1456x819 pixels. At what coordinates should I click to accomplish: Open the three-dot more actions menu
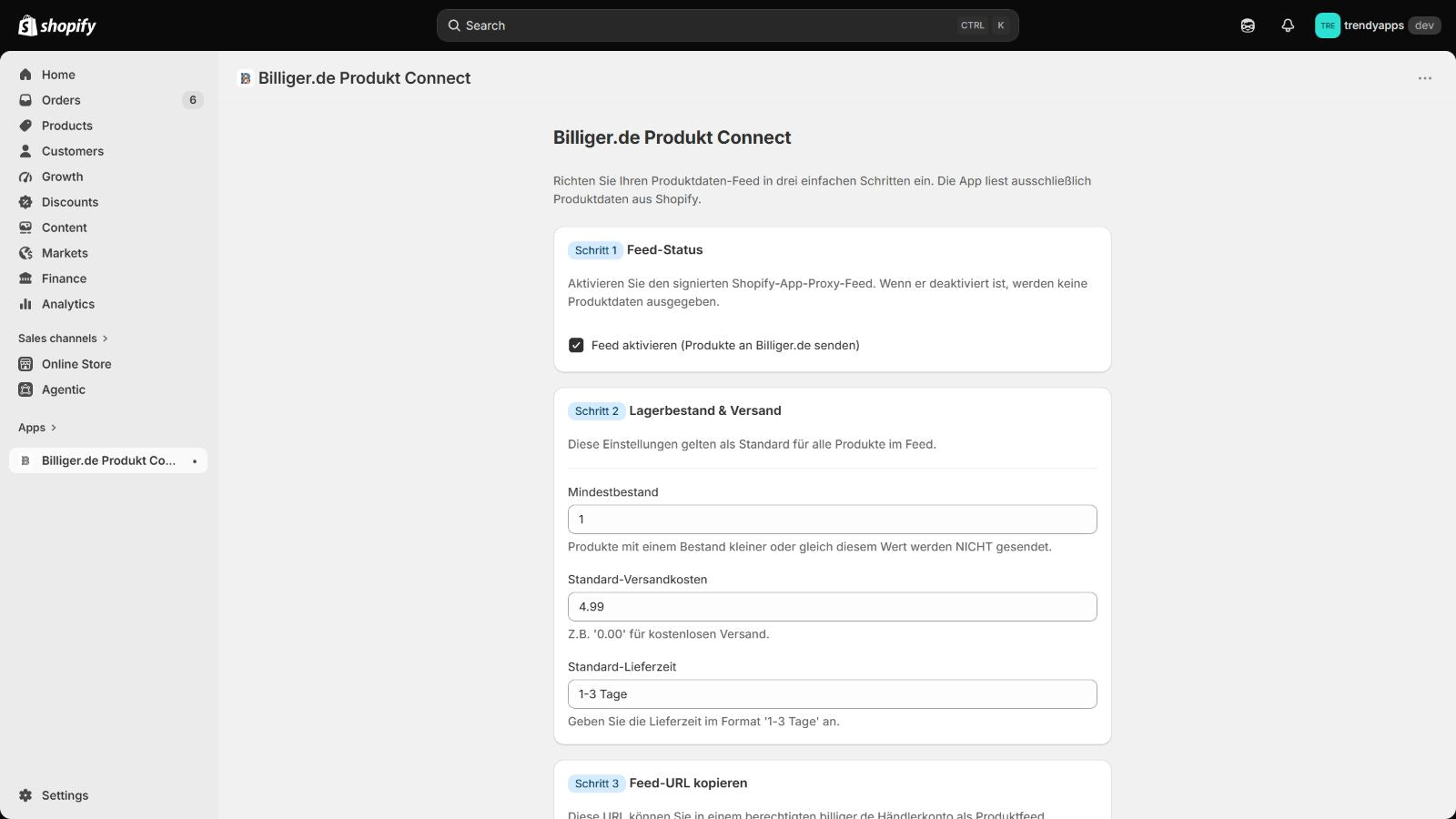(1425, 78)
